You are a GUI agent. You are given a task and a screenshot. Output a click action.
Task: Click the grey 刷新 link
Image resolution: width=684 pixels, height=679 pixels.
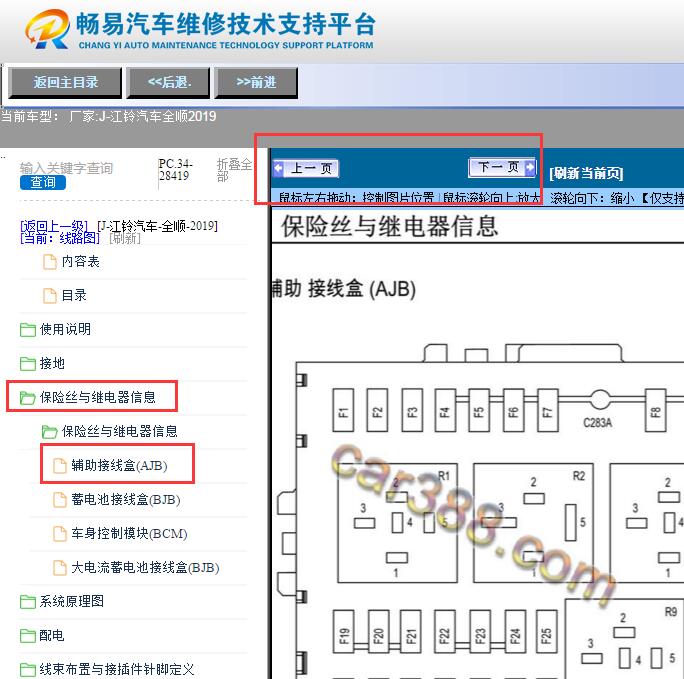click(x=125, y=238)
